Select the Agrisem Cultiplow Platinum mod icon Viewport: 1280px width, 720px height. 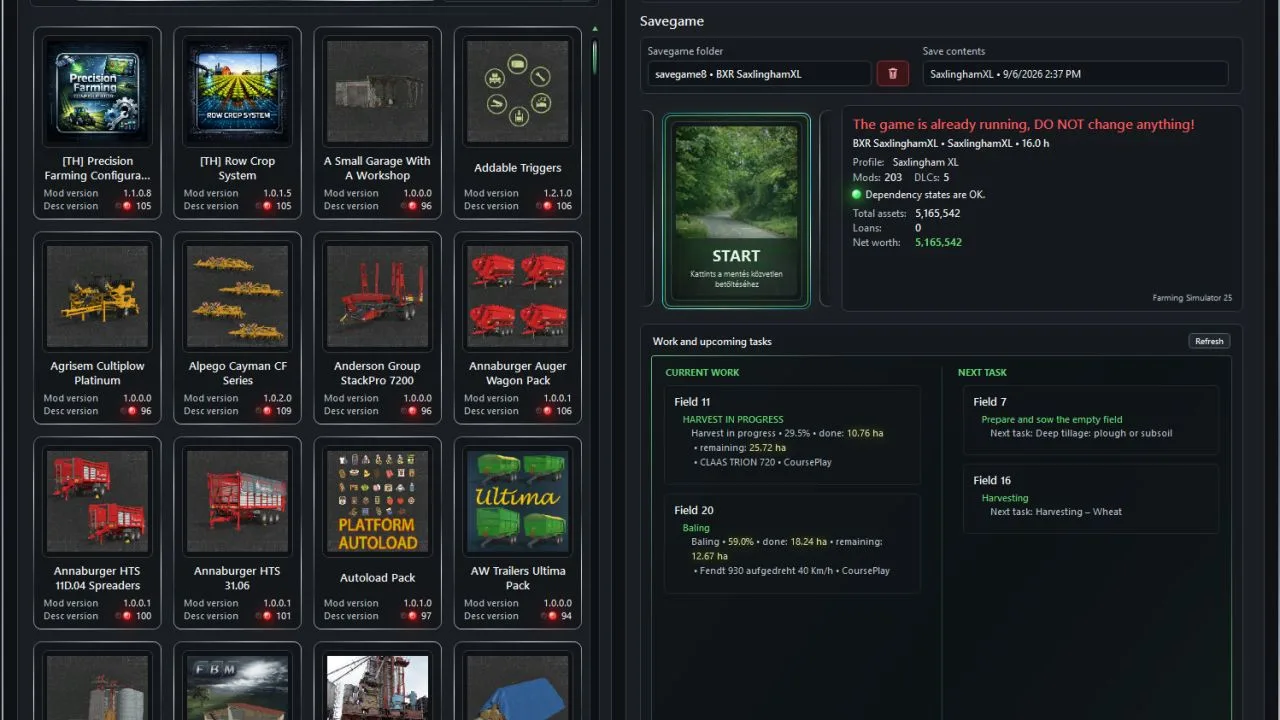tap(97, 296)
